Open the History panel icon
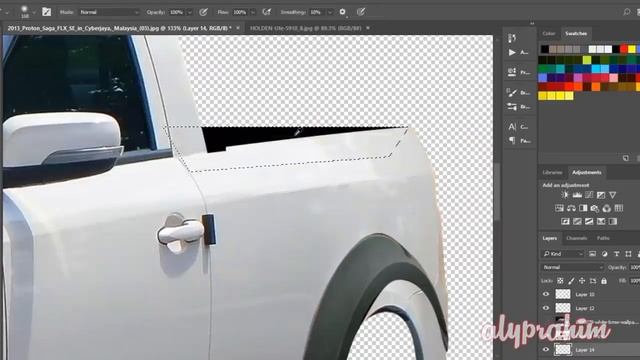640x360 pixels. (x=512, y=38)
